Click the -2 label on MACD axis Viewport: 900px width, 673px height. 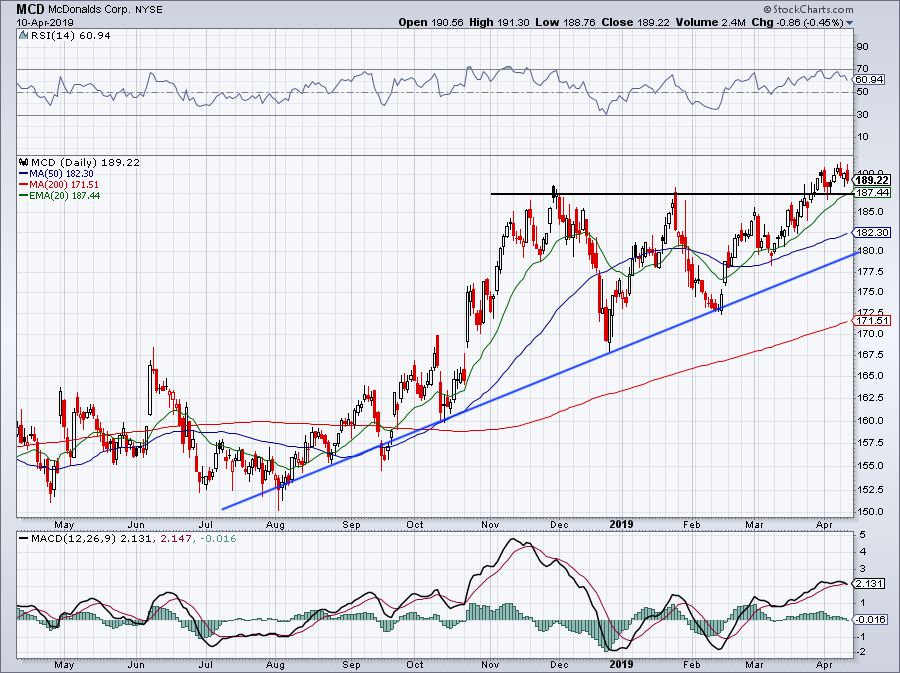pyautogui.click(x=862, y=652)
